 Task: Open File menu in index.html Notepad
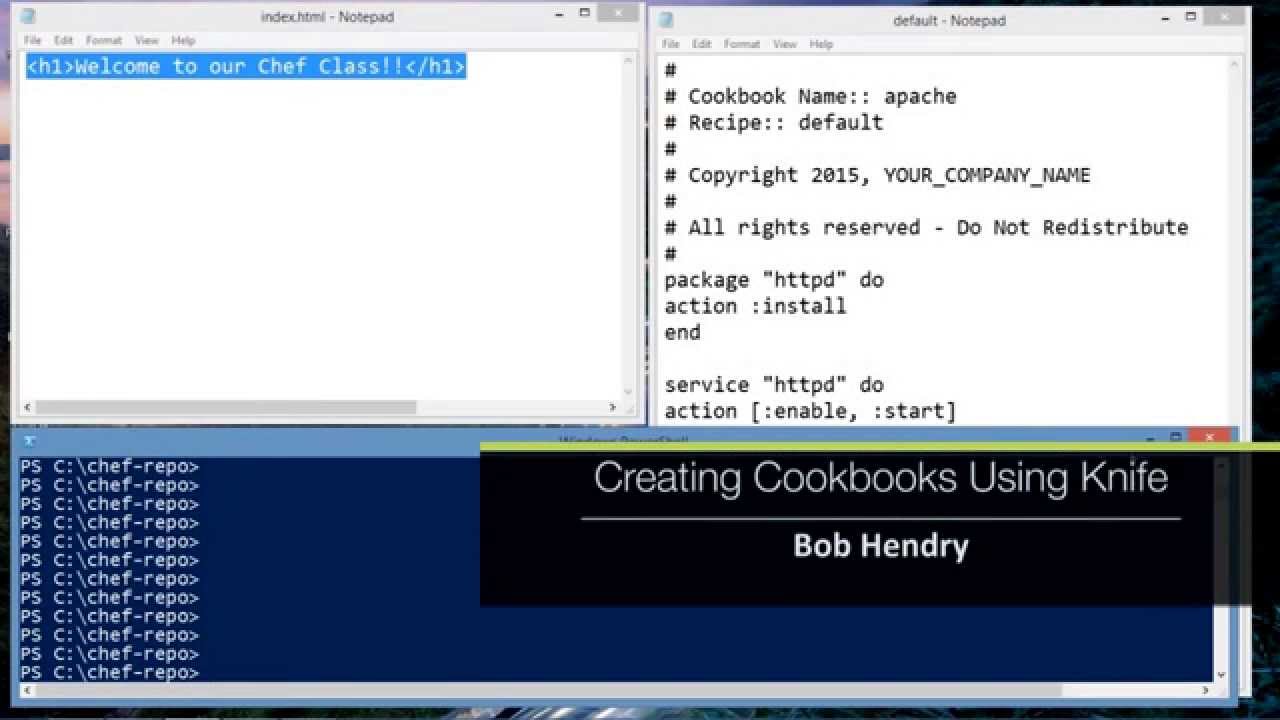[x=33, y=40]
